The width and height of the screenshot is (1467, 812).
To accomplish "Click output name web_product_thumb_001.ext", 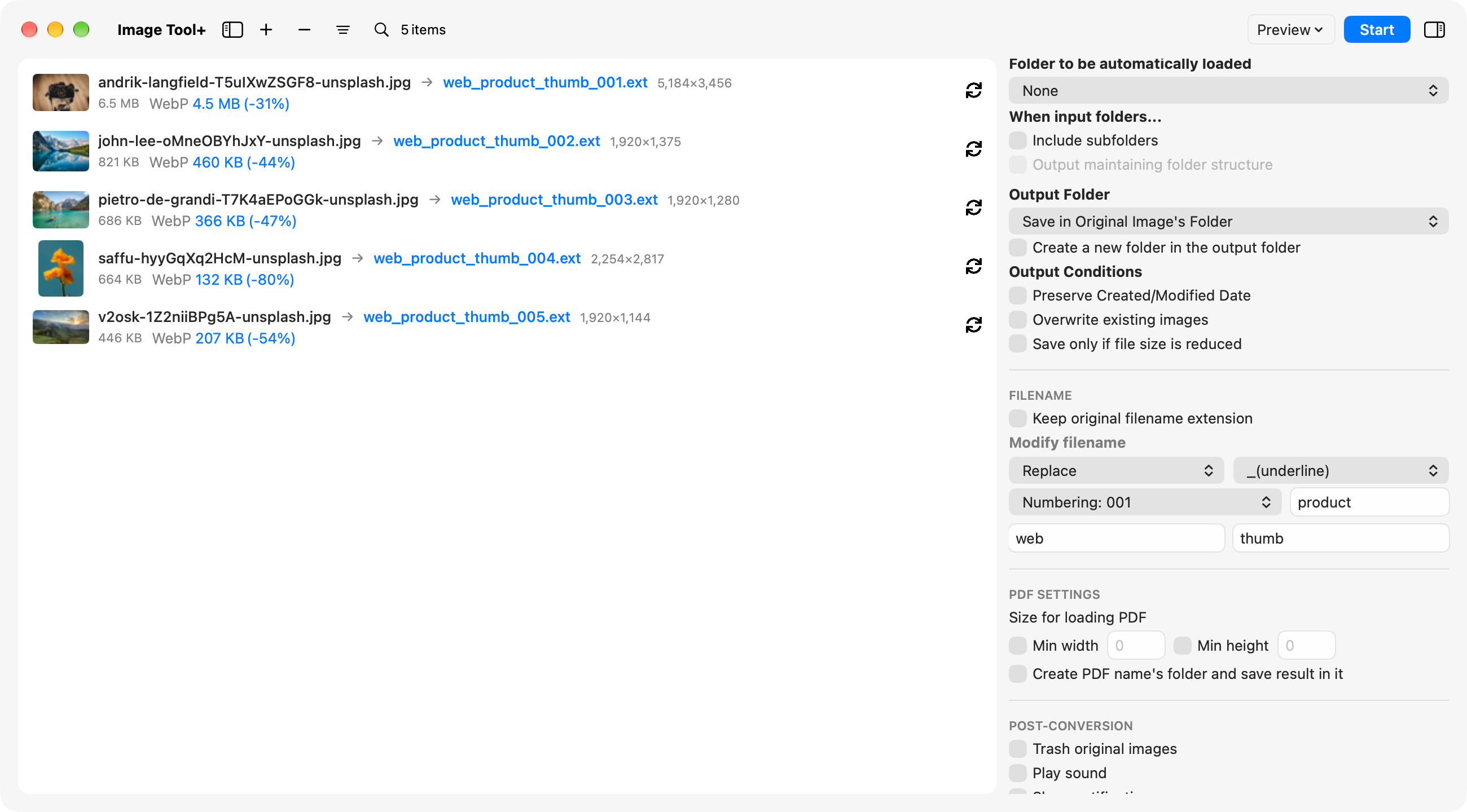I will pos(545,82).
